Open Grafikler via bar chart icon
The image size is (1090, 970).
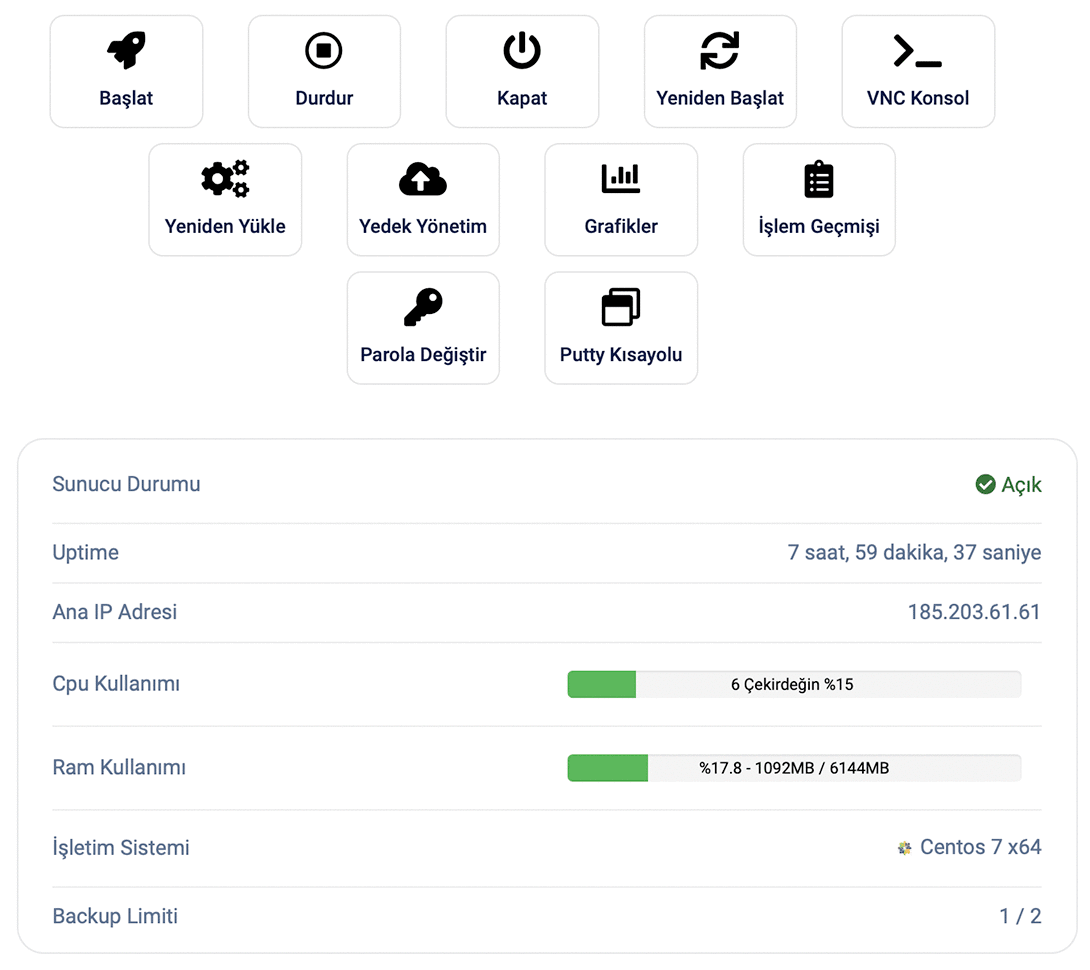621,179
